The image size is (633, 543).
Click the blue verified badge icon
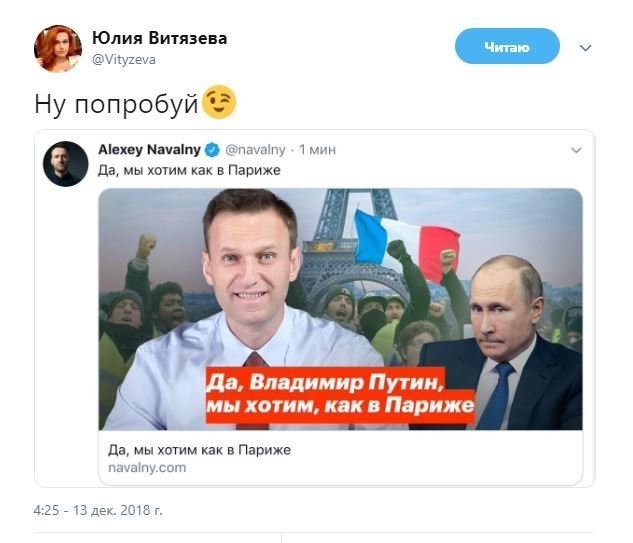(212, 150)
